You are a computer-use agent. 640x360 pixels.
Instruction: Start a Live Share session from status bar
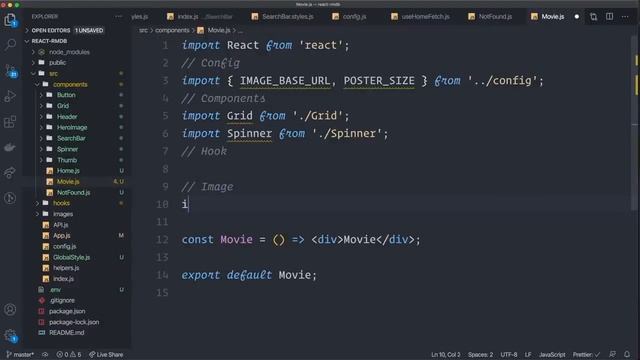point(106,354)
